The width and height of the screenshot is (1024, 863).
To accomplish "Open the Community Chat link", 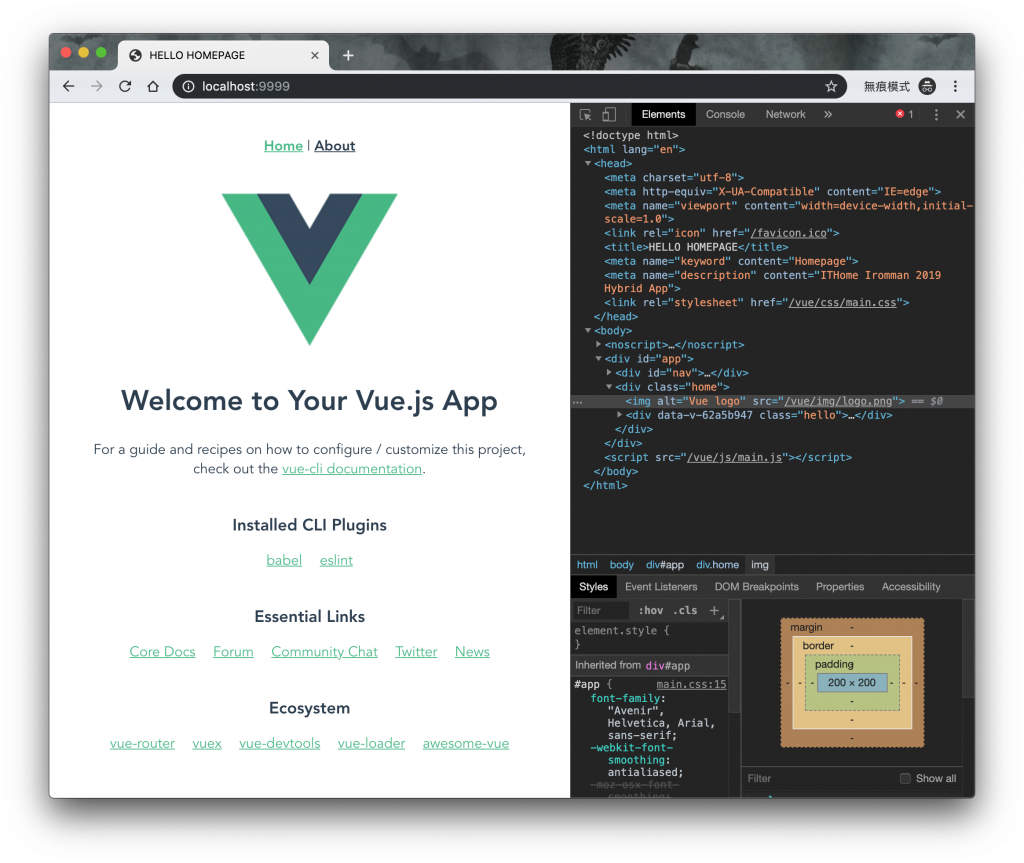I will pos(325,652).
